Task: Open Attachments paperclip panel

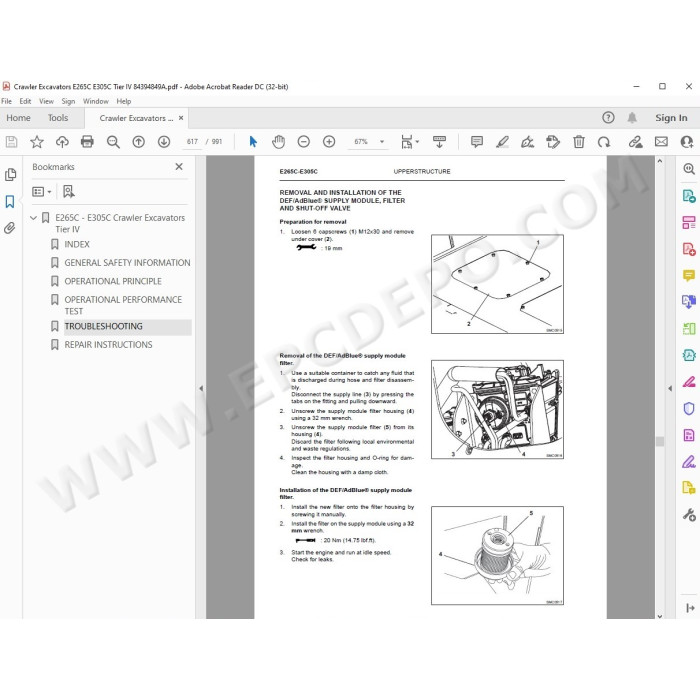Action: point(10,228)
